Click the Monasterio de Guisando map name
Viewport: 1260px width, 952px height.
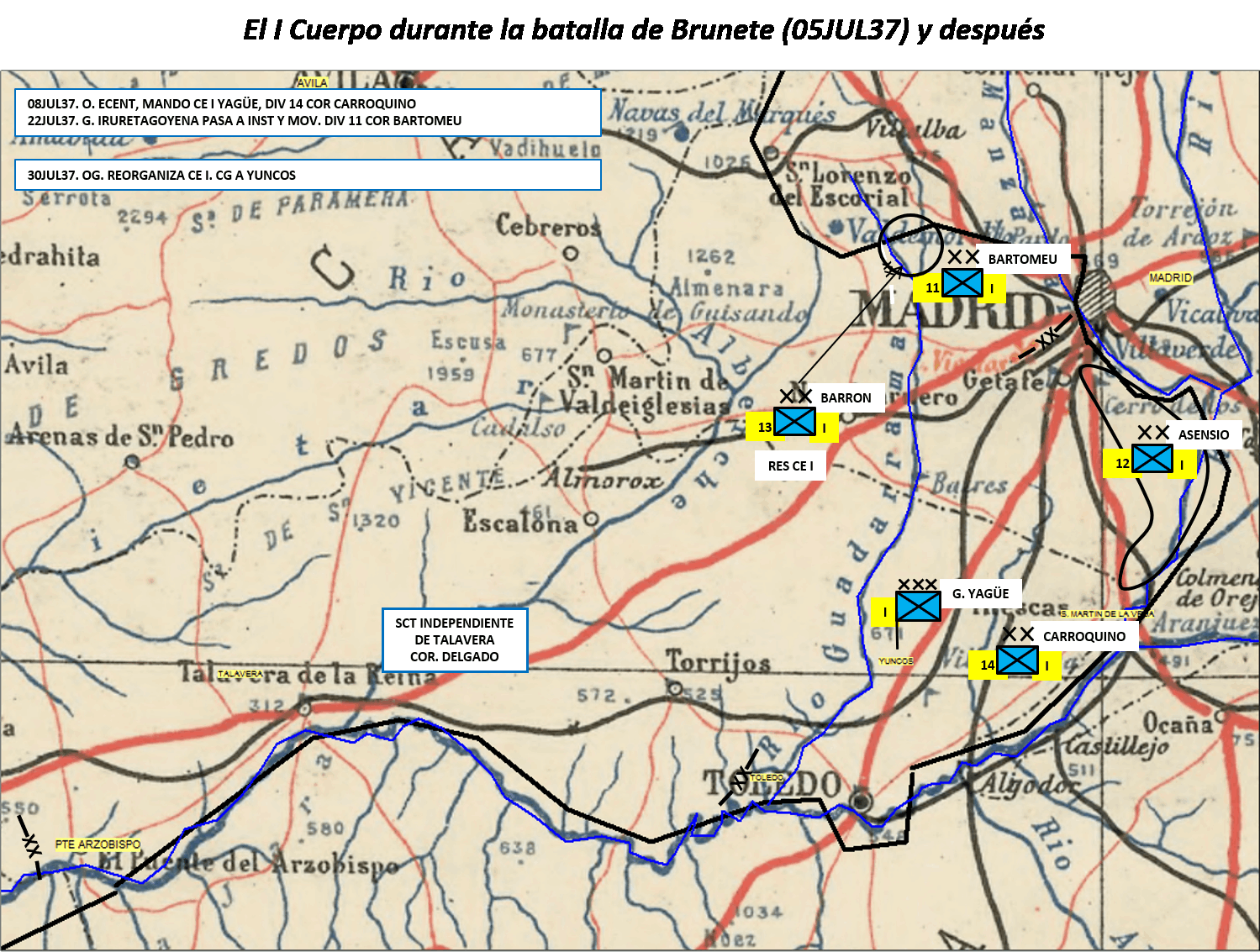(x=656, y=310)
